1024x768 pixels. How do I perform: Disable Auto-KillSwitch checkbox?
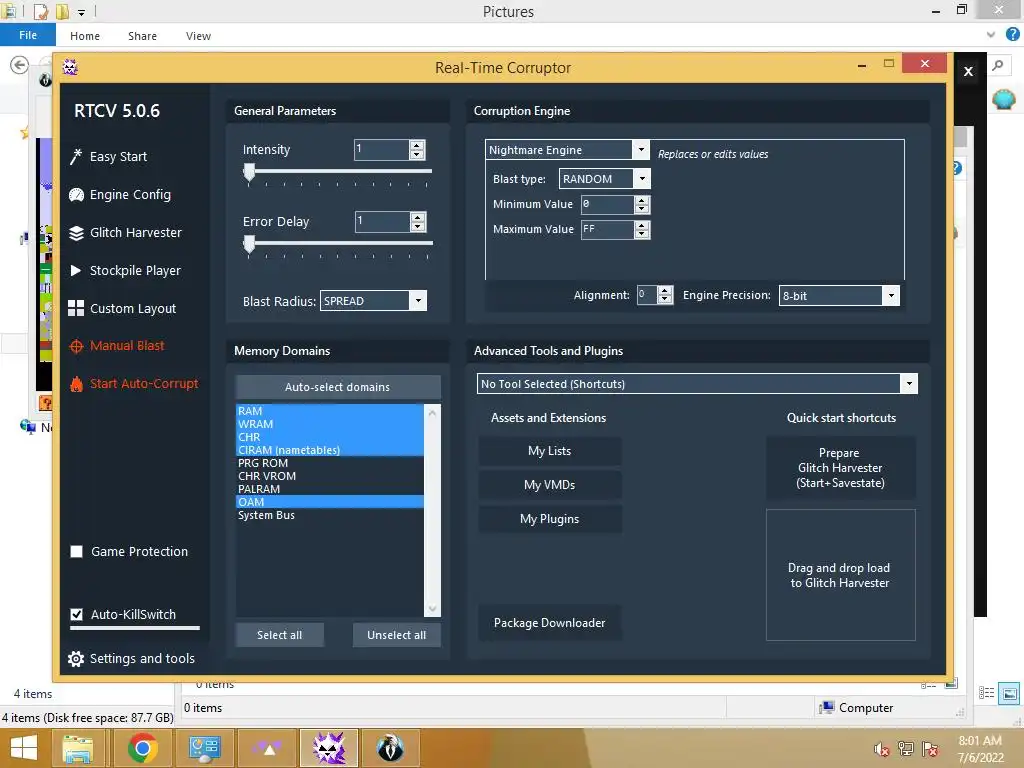click(x=76, y=615)
